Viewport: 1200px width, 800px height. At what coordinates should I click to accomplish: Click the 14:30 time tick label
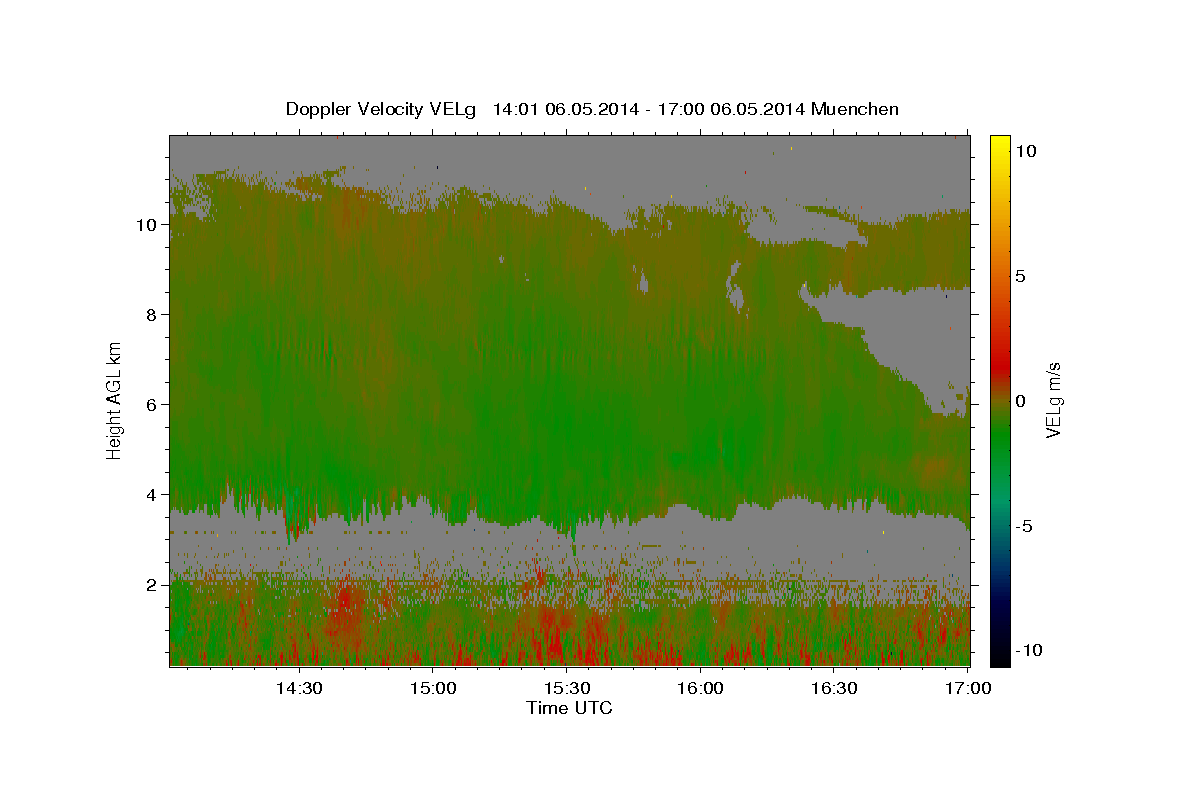pos(298,689)
